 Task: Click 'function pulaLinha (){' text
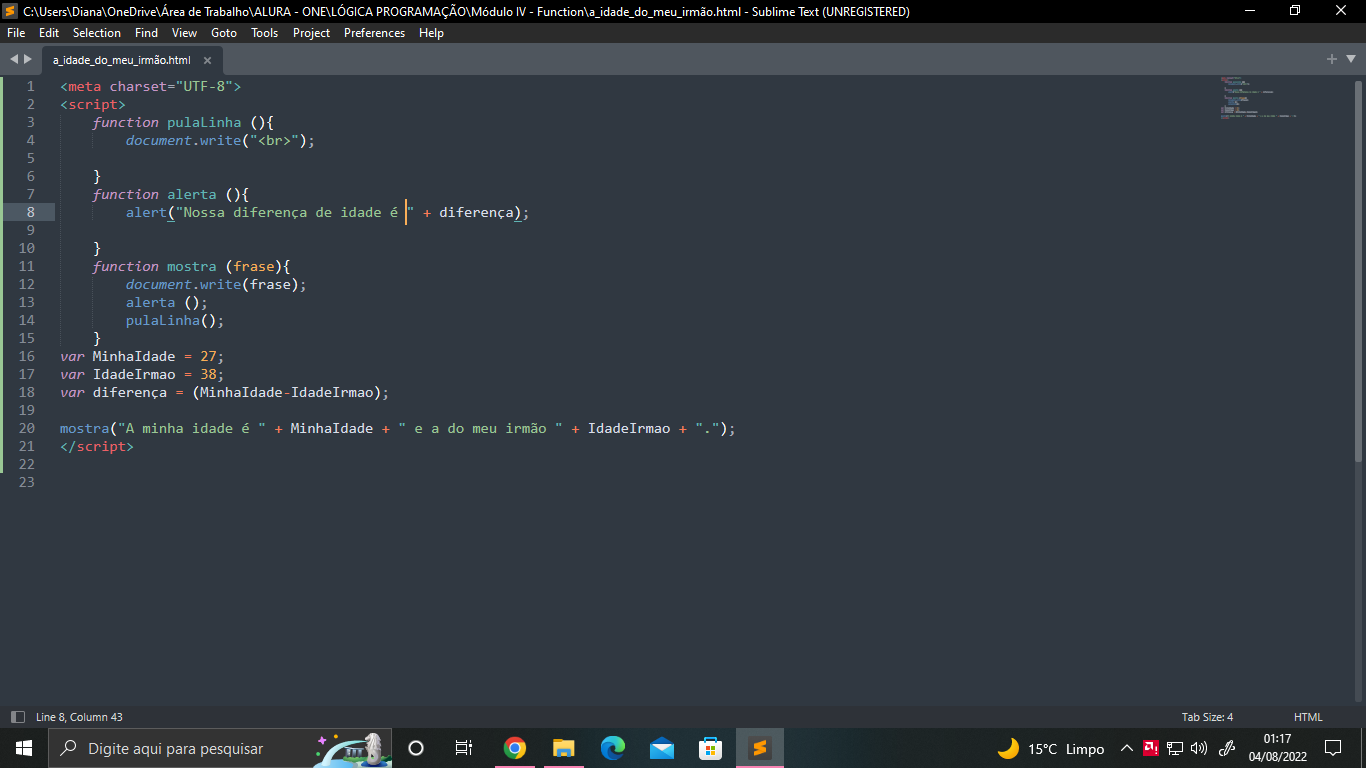coord(183,122)
